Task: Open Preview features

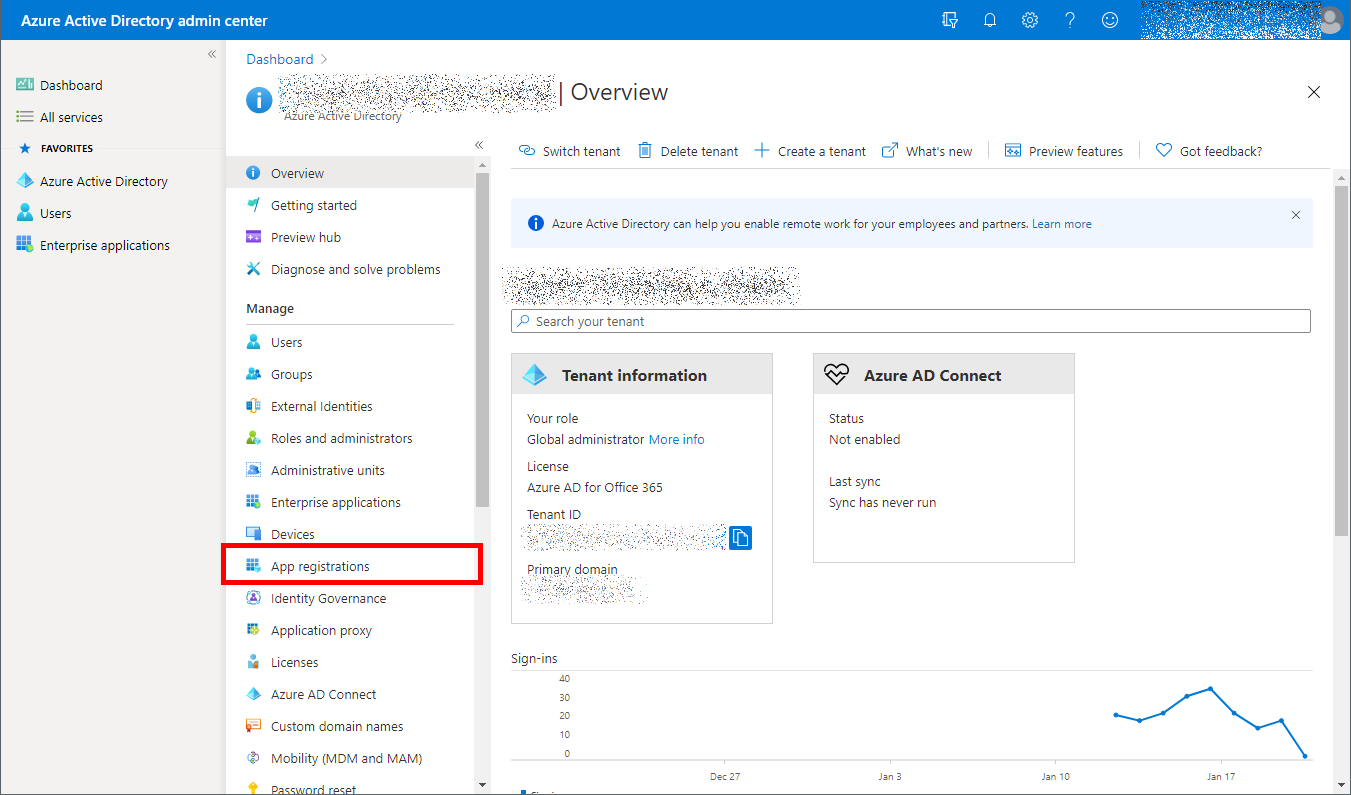Action: click(1064, 151)
